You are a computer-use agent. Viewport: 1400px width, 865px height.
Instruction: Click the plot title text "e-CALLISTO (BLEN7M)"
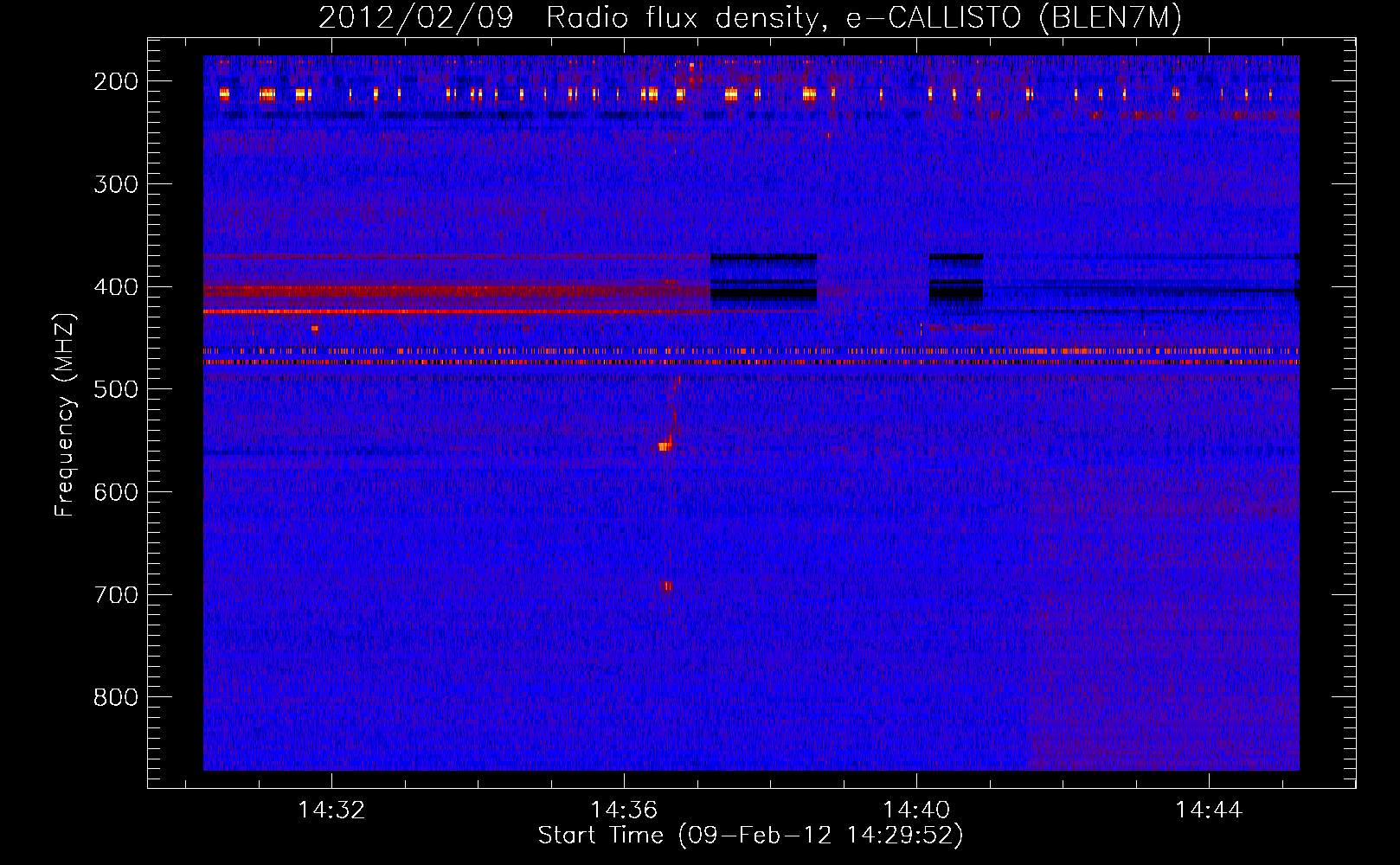coord(1014,18)
